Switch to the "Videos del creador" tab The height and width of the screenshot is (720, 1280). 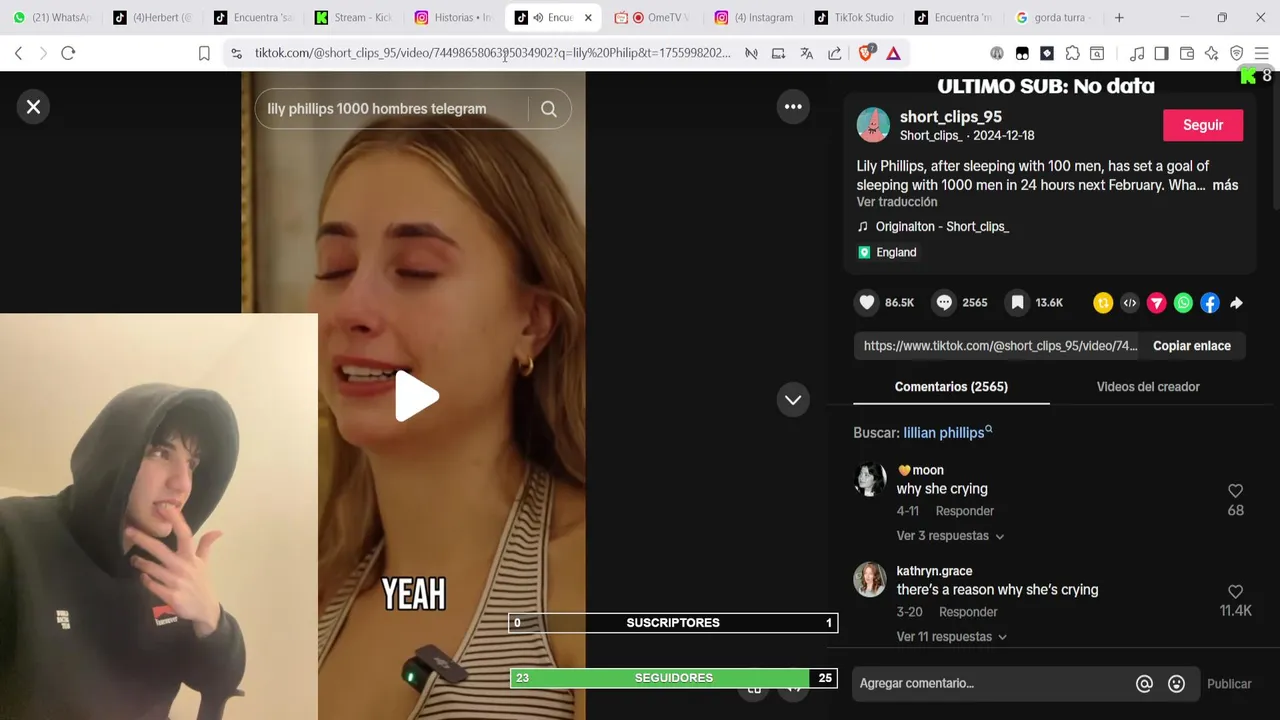point(1148,387)
